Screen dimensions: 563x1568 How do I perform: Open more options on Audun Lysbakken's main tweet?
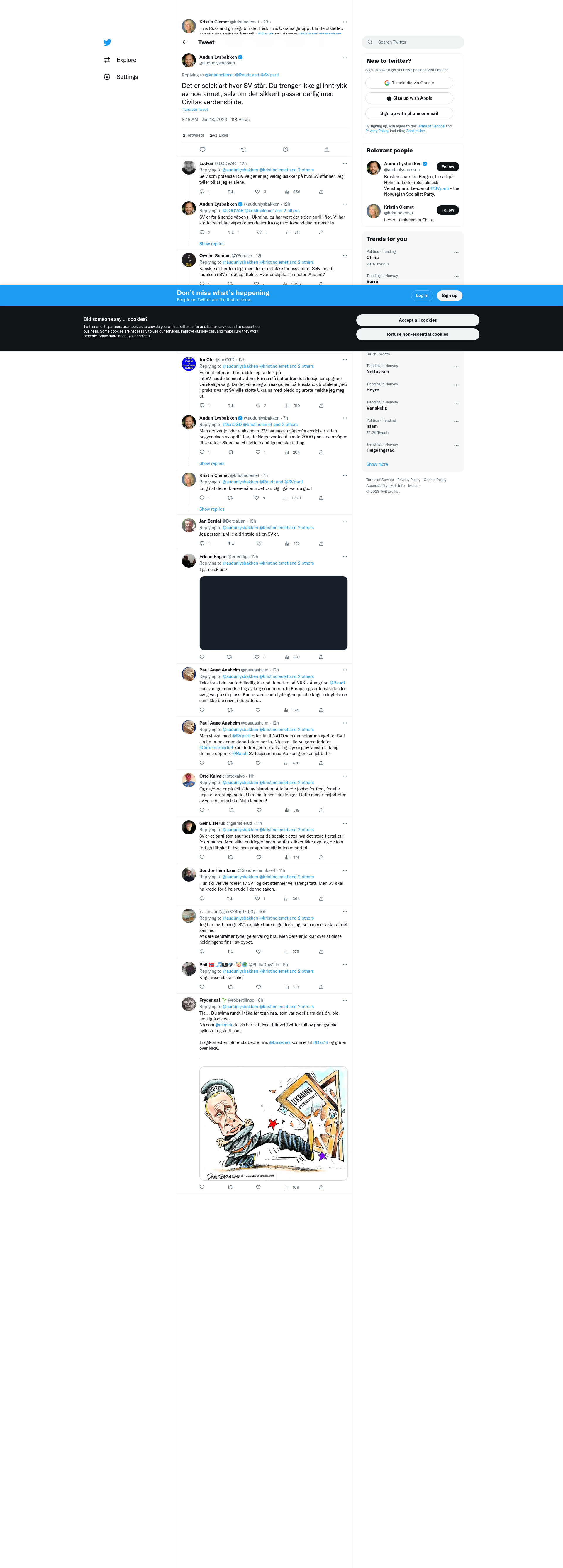click(345, 57)
